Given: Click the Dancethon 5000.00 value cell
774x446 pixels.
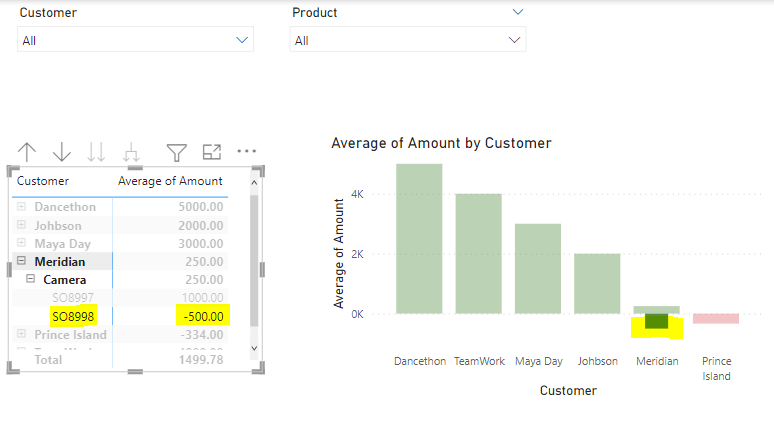Looking at the screenshot, I should 201,207.
